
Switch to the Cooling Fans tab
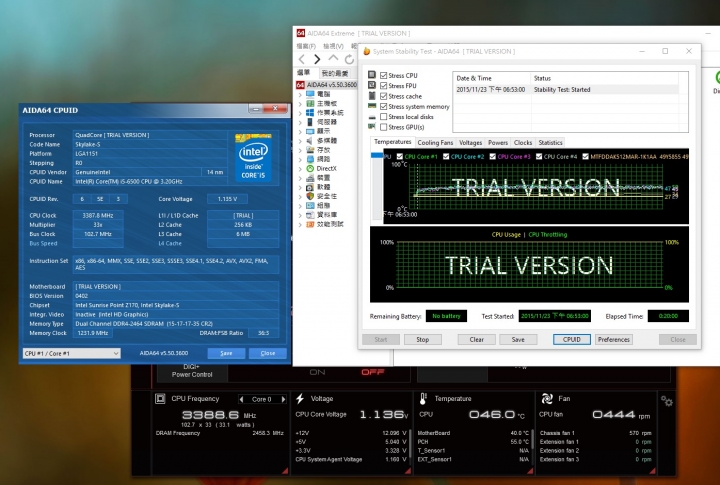click(x=435, y=143)
